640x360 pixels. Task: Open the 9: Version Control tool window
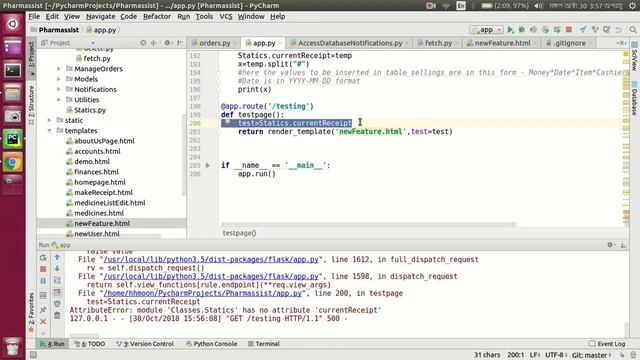click(145, 344)
